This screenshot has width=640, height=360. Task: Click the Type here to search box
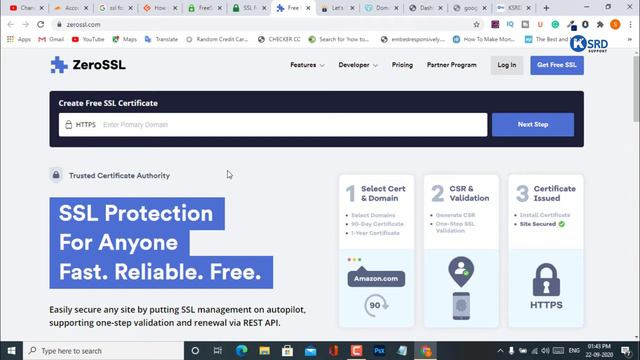point(103,351)
